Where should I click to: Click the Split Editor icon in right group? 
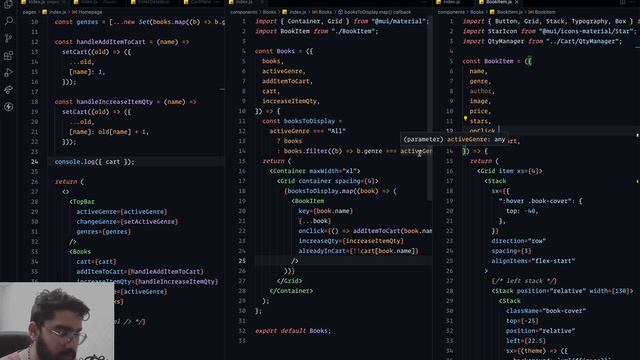click(622, 2)
